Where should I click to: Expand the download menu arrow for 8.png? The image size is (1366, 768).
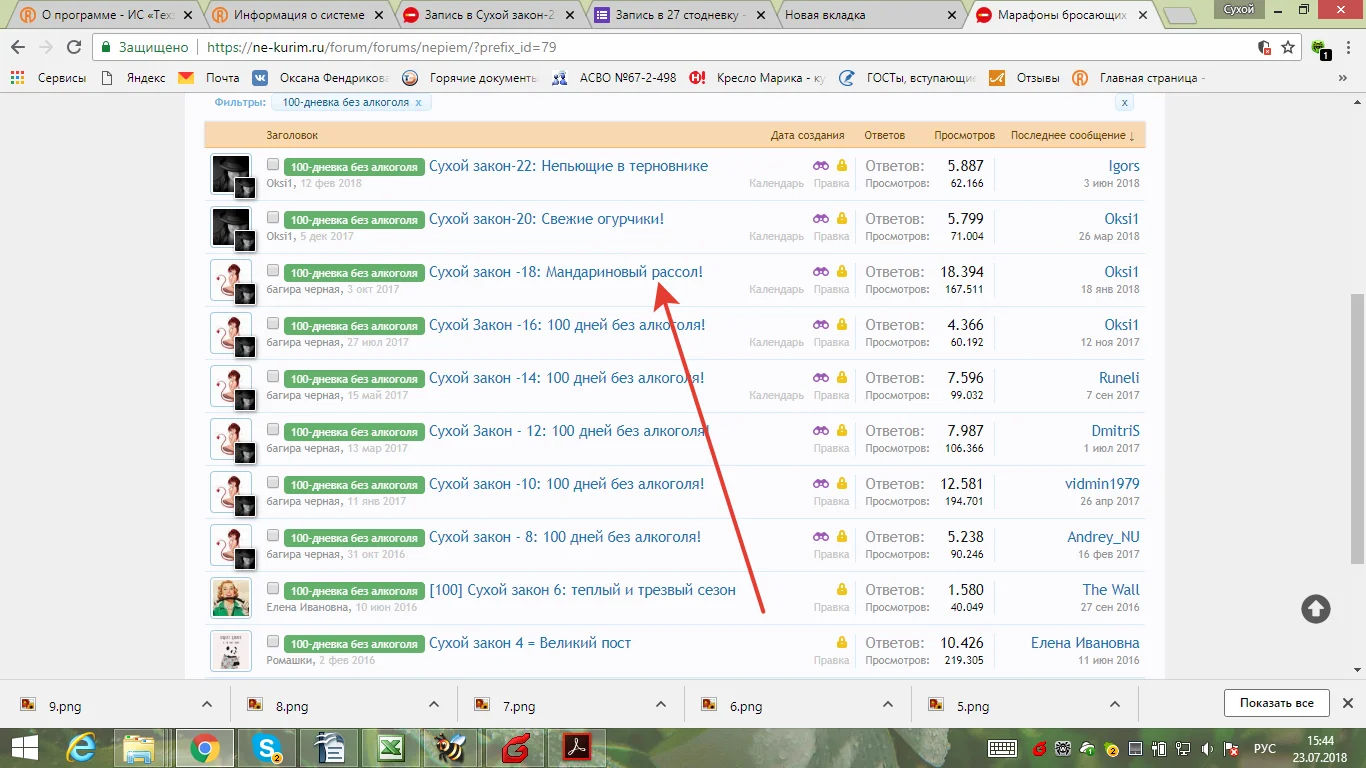pos(434,704)
